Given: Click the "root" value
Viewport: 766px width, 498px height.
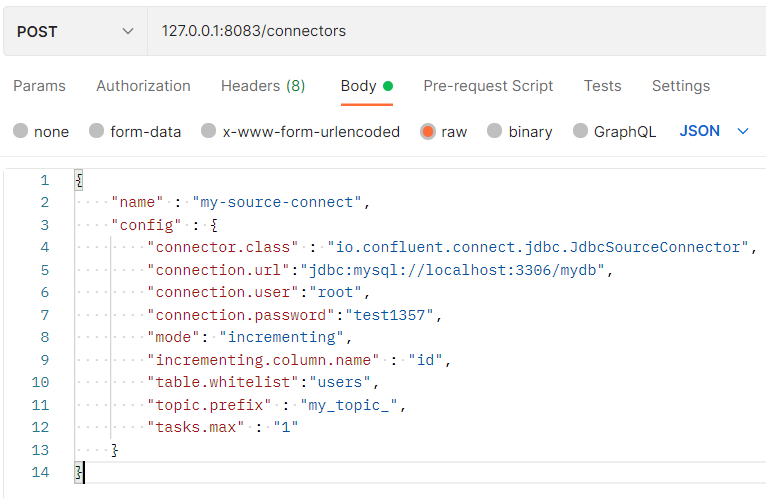Looking at the screenshot, I should coord(336,292).
